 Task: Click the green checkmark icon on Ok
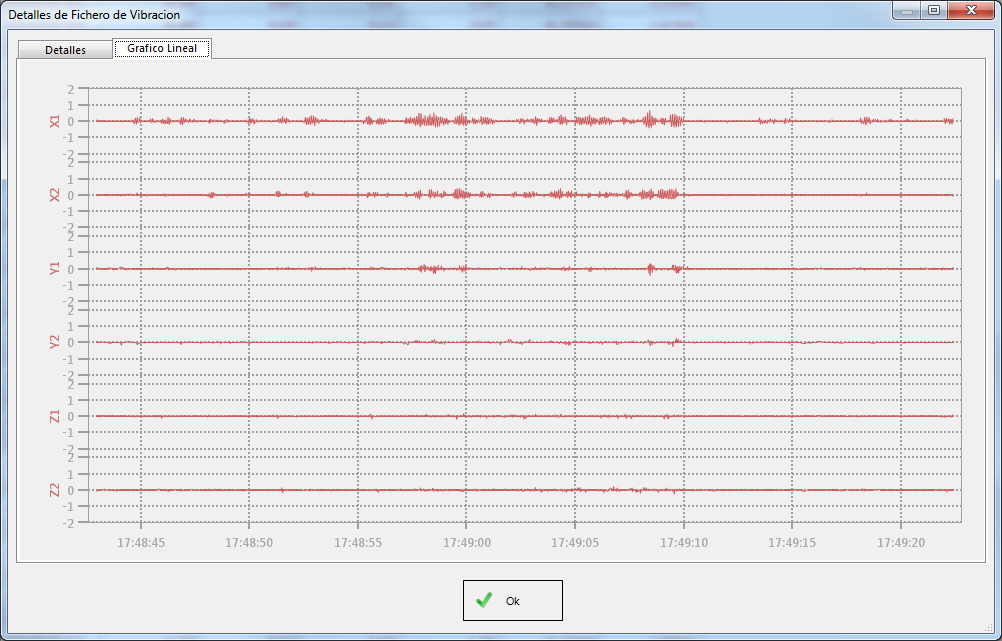click(x=484, y=600)
